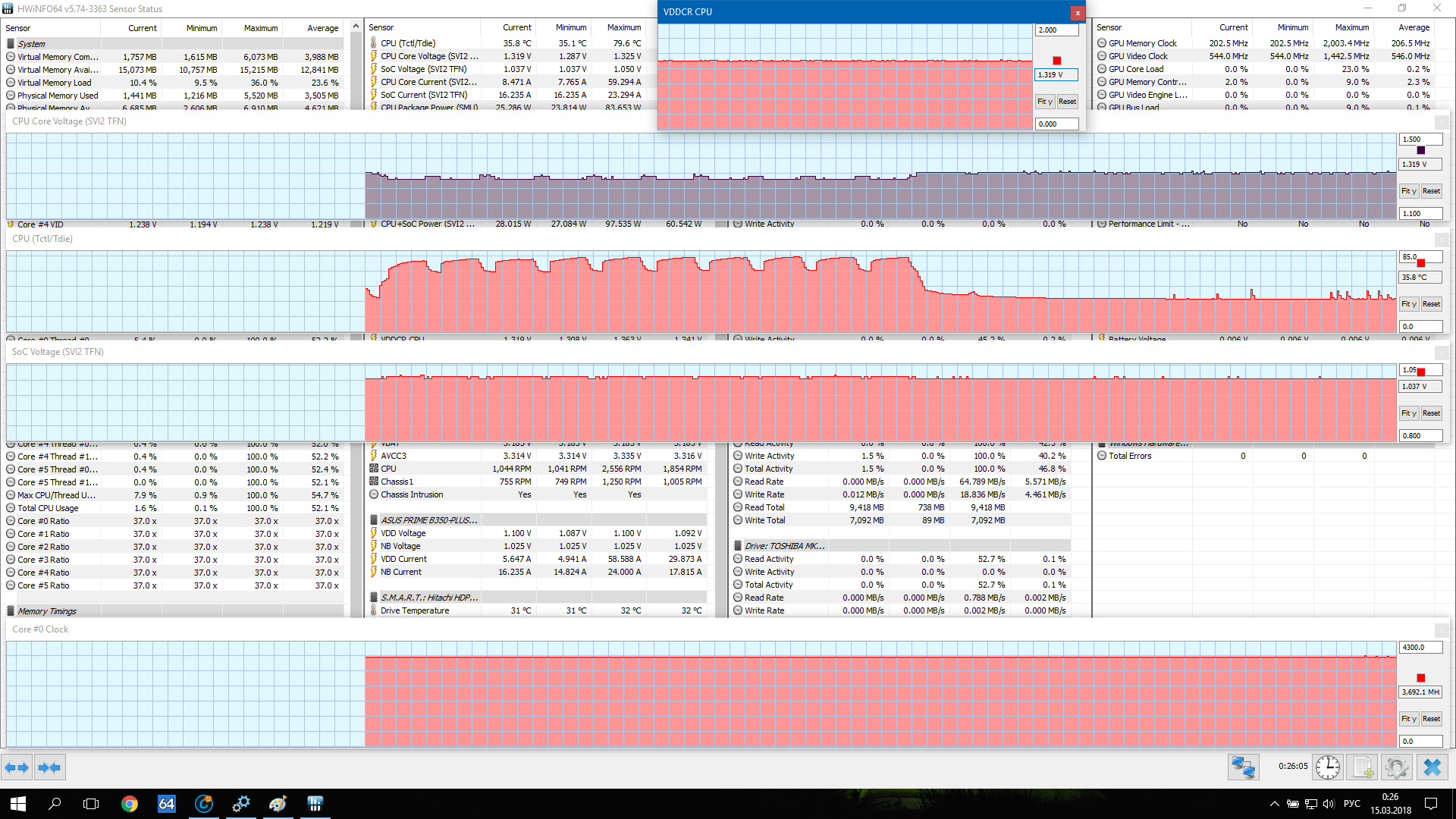Screen dimensions: 1456x819
Task: Open the network remote monitoring icon
Action: 1243,767
